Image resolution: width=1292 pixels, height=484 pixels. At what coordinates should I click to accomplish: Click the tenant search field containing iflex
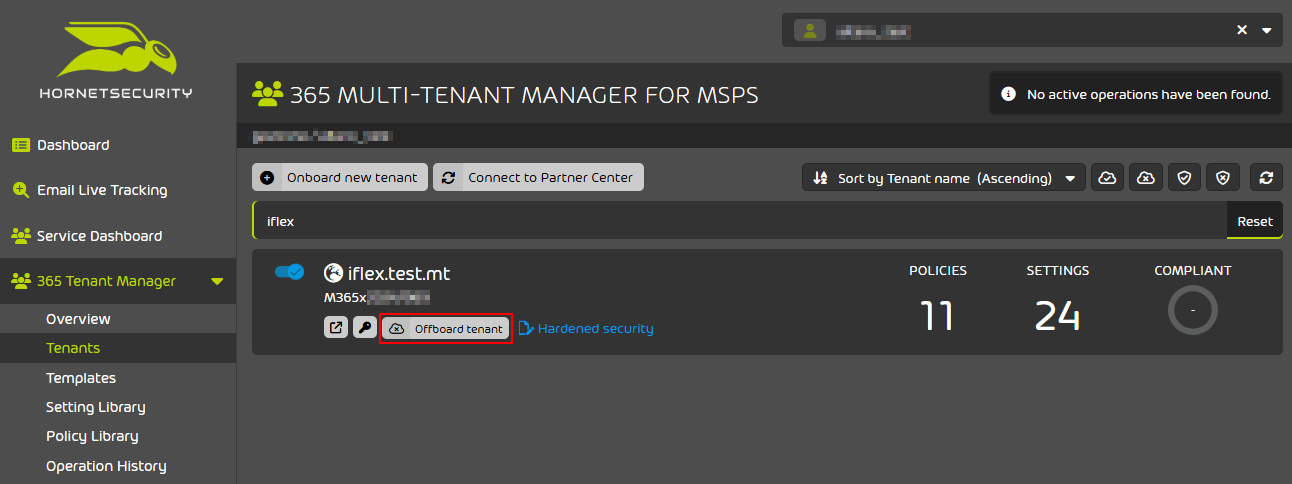point(739,221)
